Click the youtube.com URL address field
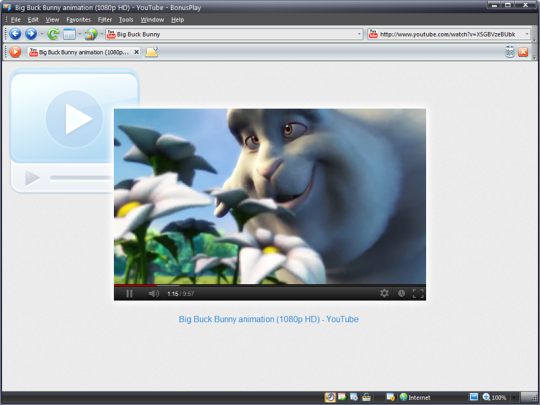The height and width of the screenshot is (405, 540). [x=449, y=34]
